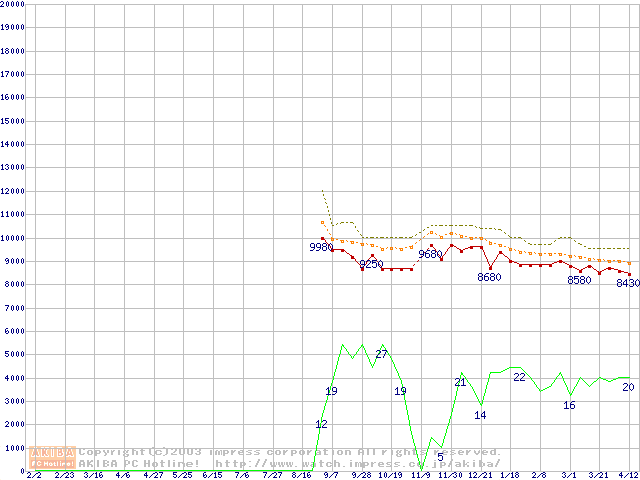Click the green series label 27 at peak
The width and height of the screenshot is (640, 480).
coord(381,354)
